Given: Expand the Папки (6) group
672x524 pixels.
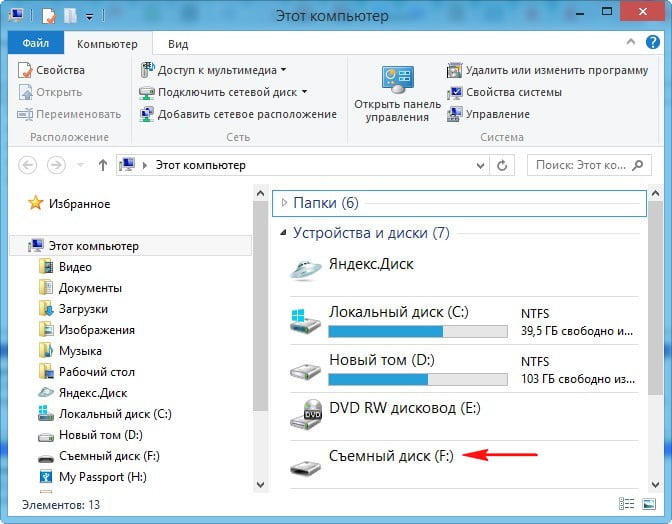Looking at the screenshot, I should [x=282, y=203].
